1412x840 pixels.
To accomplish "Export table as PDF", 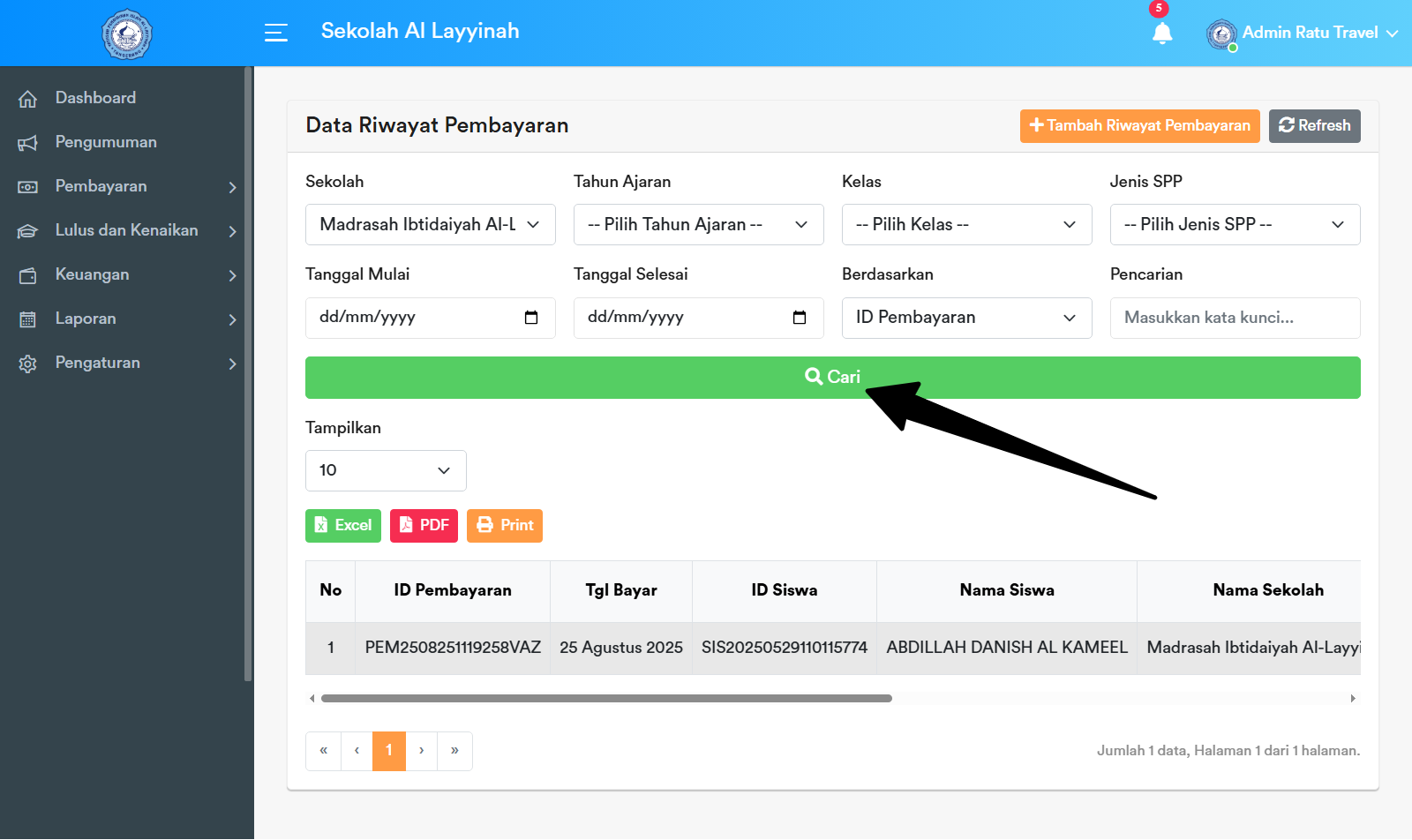I will click(424, 526).
